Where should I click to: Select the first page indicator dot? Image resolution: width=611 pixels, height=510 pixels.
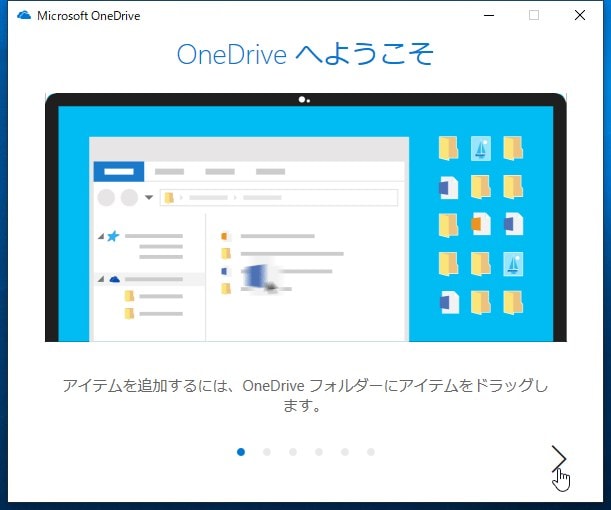coord(241,452)
